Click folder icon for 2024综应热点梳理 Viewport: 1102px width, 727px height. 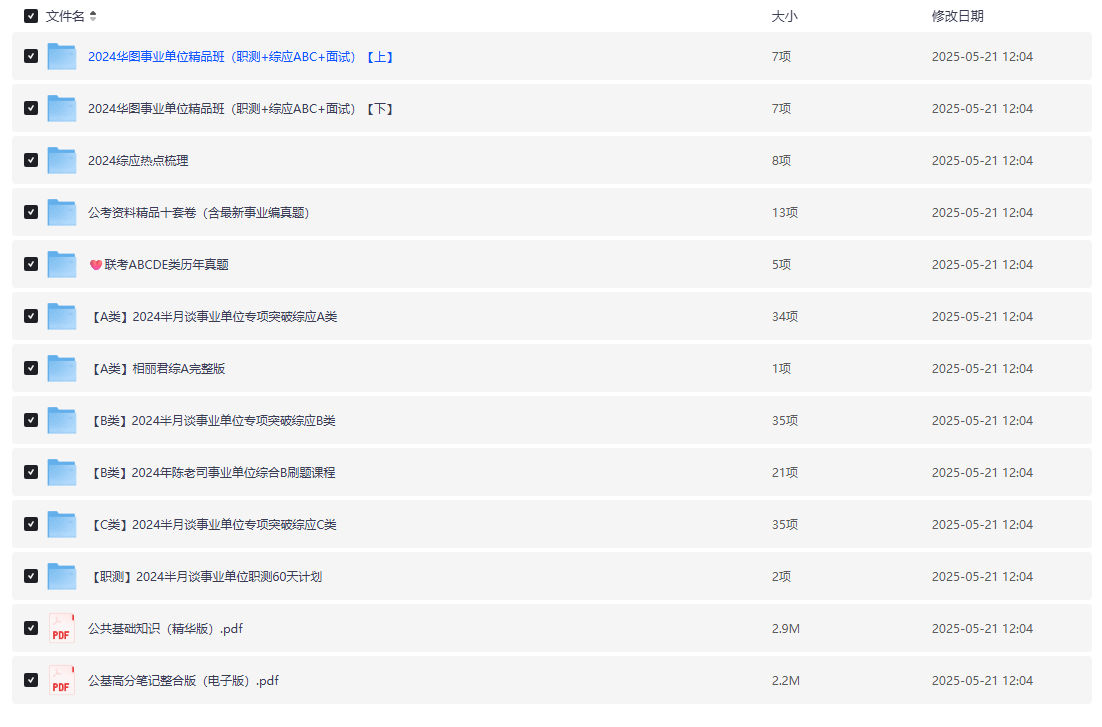(62, 160)
